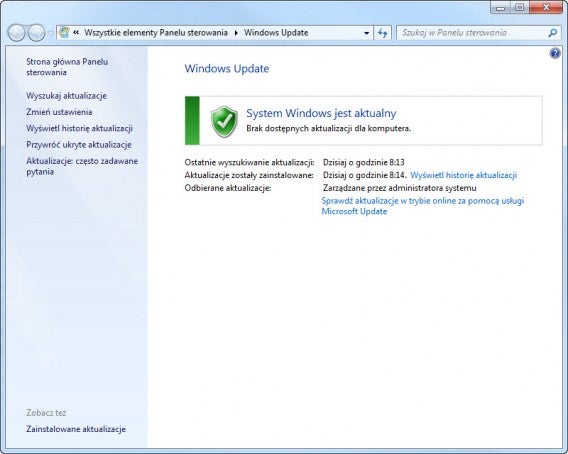Open Aktualizacje: często zadawane pytania link
568x454 pixels.
[82, 166]
